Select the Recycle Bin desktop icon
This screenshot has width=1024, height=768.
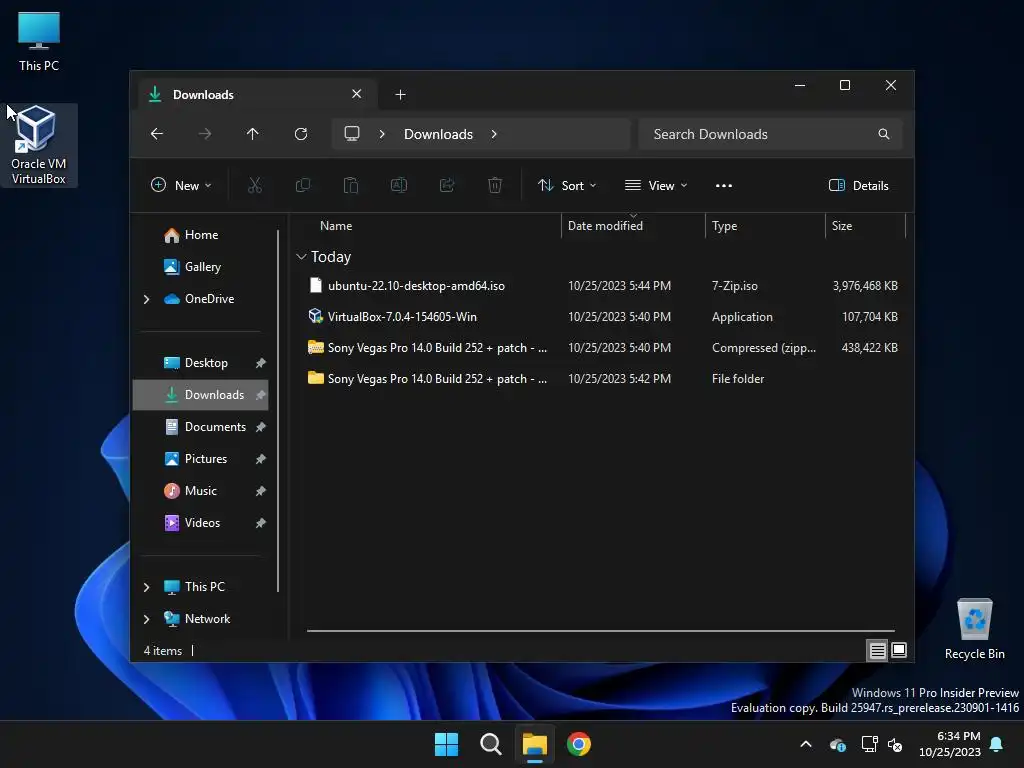coord(974,629)
